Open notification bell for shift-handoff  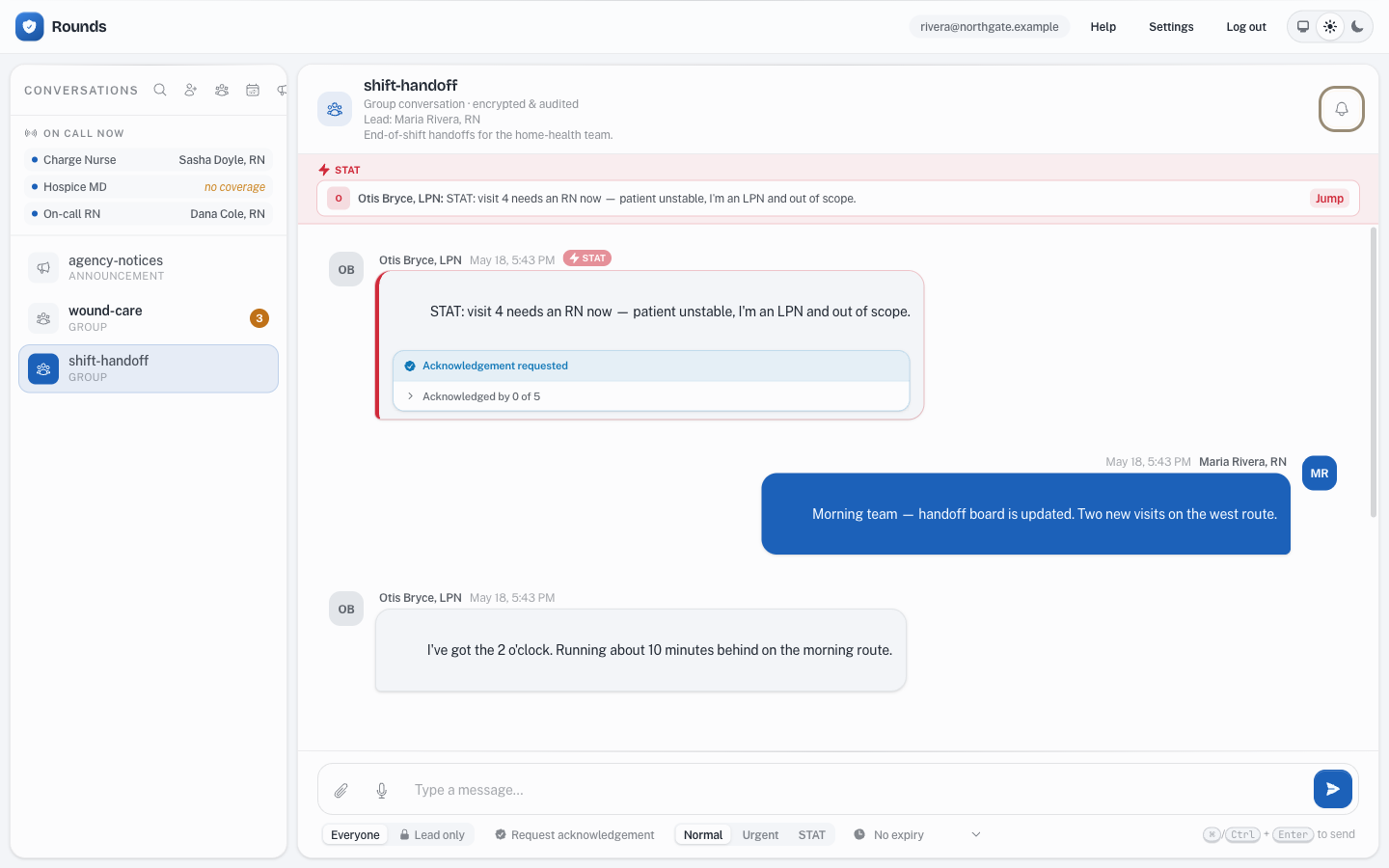1342,109
